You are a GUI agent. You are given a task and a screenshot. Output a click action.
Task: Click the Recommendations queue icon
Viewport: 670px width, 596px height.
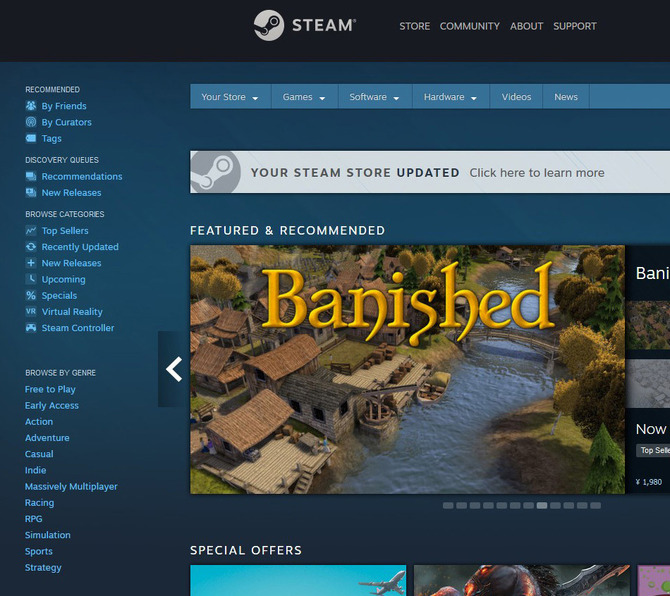coord(31,176)
